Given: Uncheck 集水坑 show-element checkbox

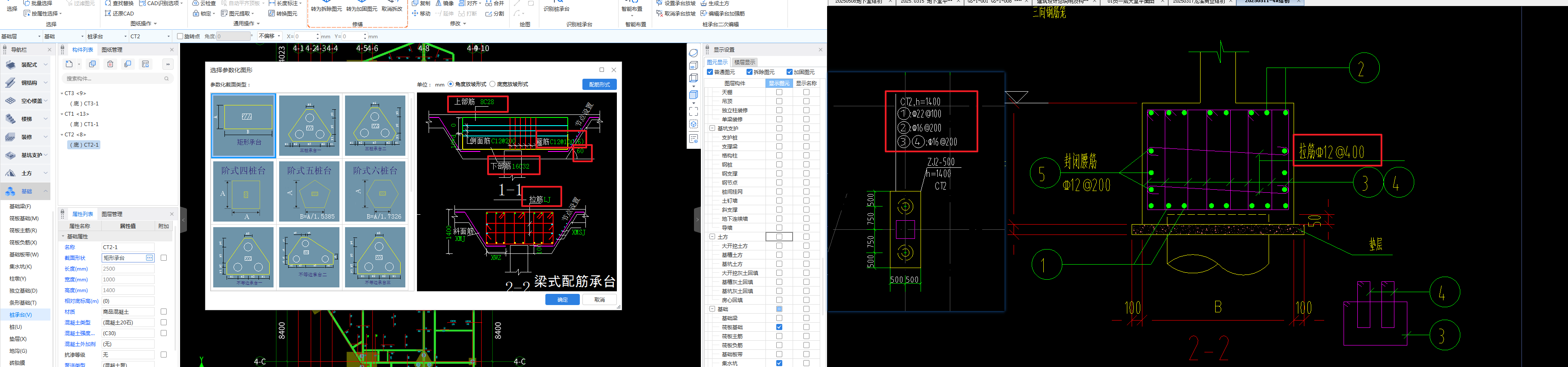Looking at the screenshot, I should pos(779,364).
